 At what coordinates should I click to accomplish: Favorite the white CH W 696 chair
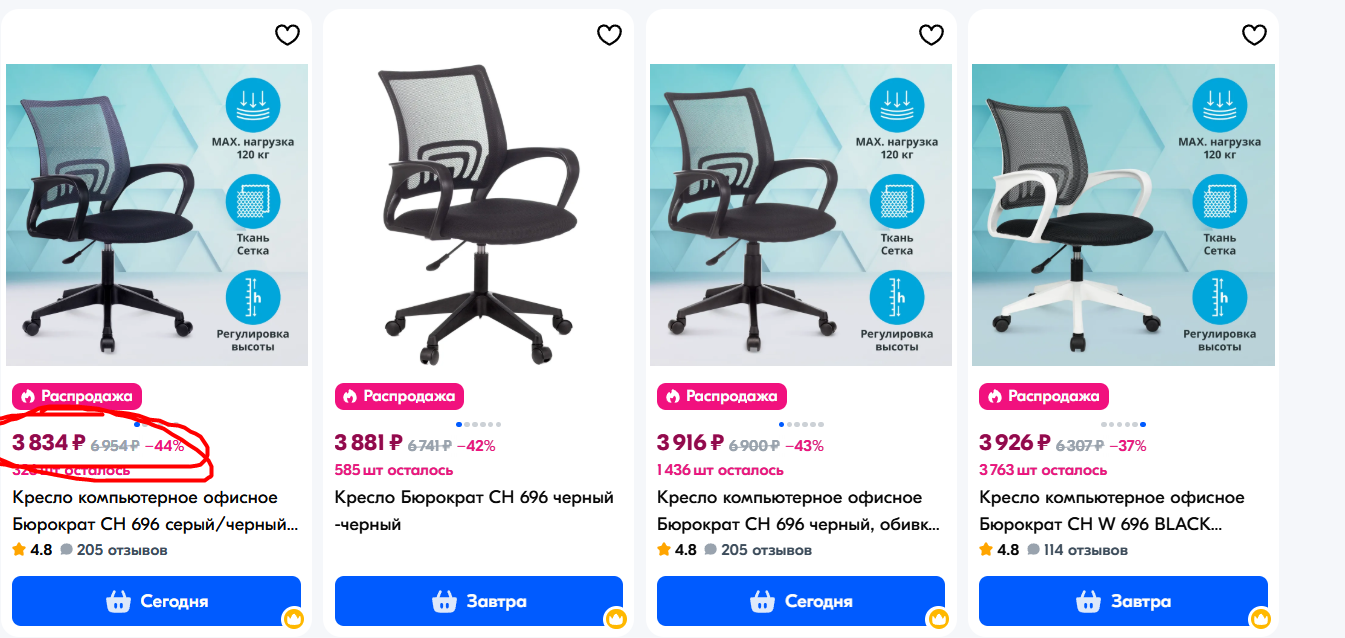pyautogui.click(x=1254, y=35)
